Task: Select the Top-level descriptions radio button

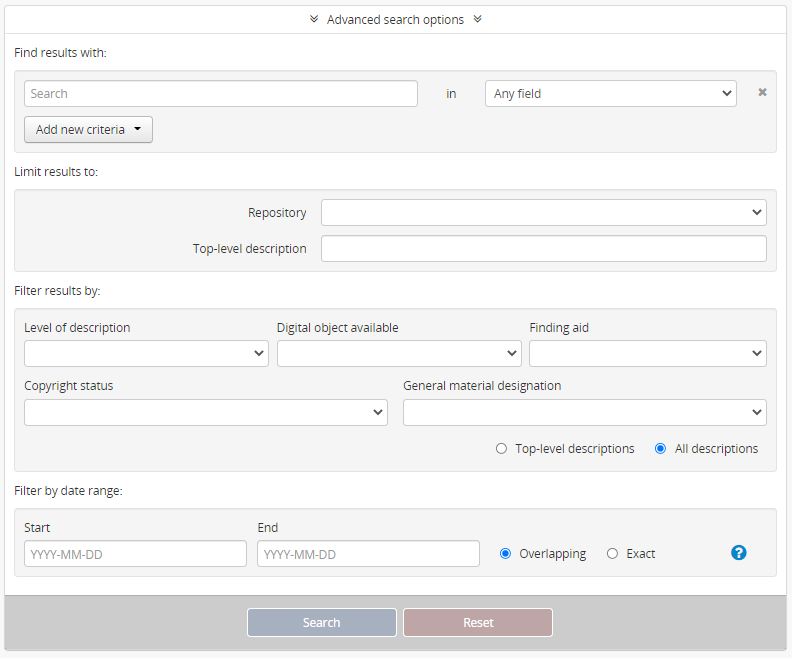Action: 502,449
